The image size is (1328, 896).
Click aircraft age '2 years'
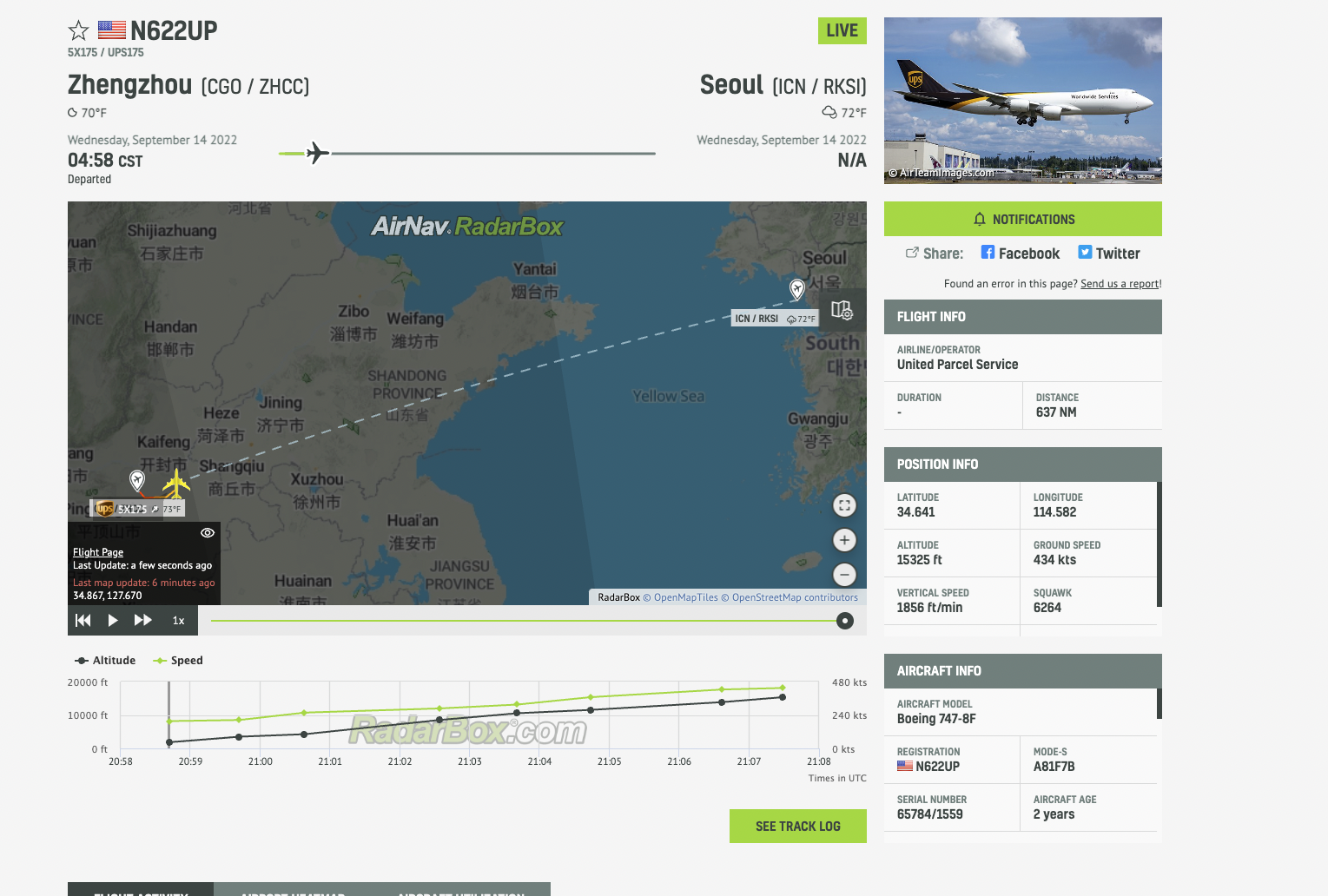click(x=1054, y=814)
